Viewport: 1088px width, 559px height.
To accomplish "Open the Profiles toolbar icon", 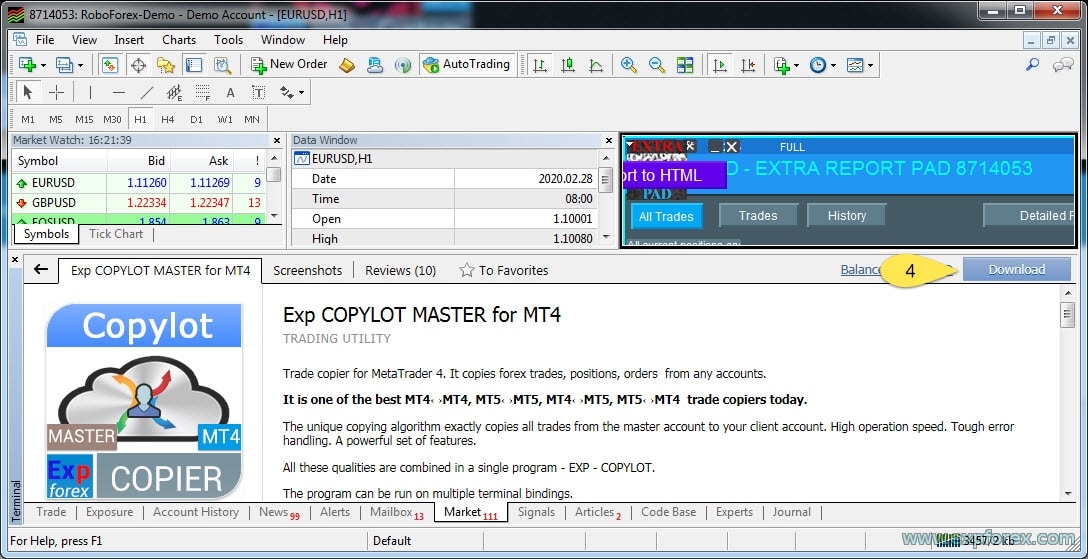I will click(x=64, y=64).
